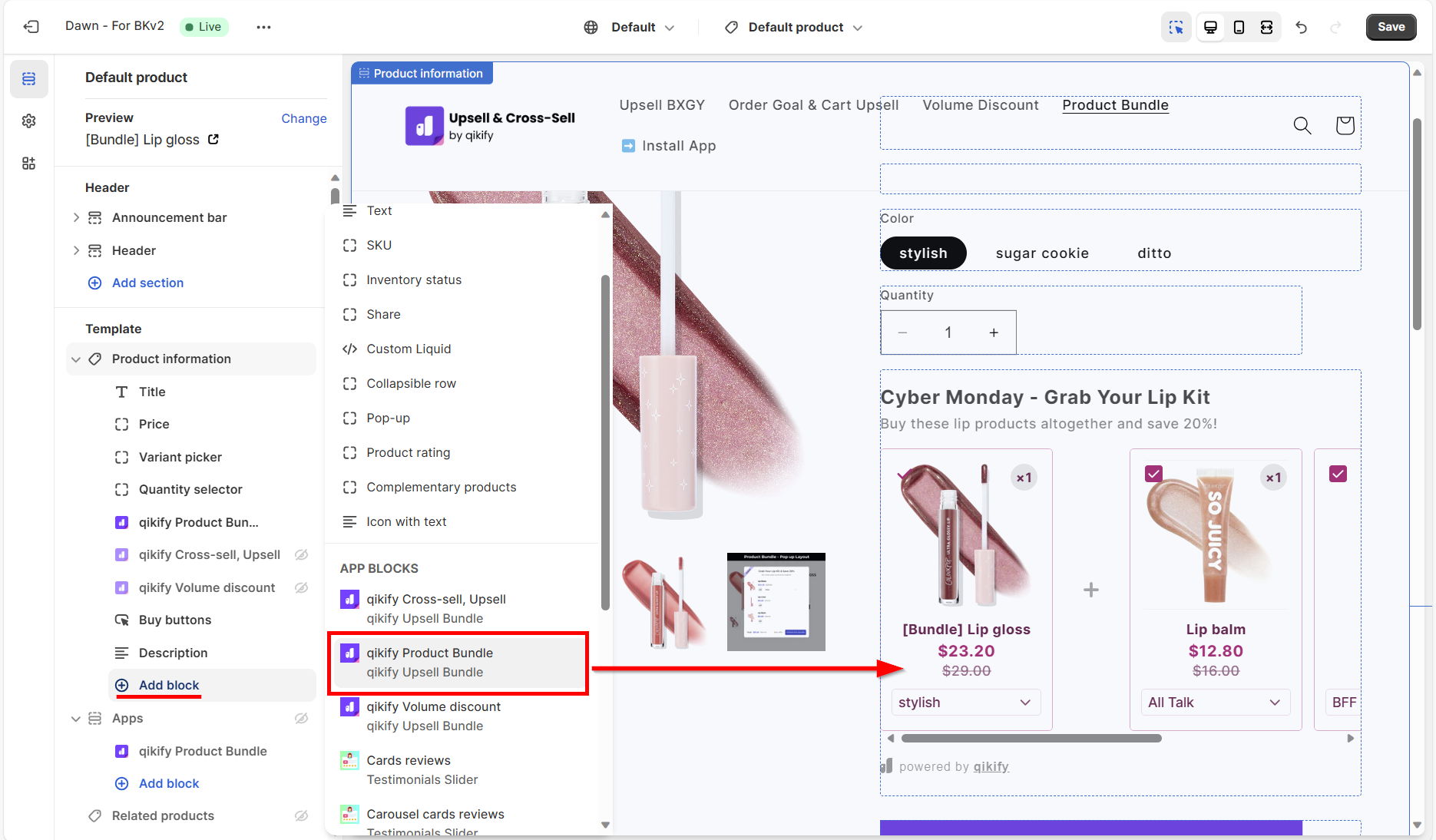The height and width of the screenshot is (840, 1436).
Task: Open the Default market dropdown
Action: point(630,27)
